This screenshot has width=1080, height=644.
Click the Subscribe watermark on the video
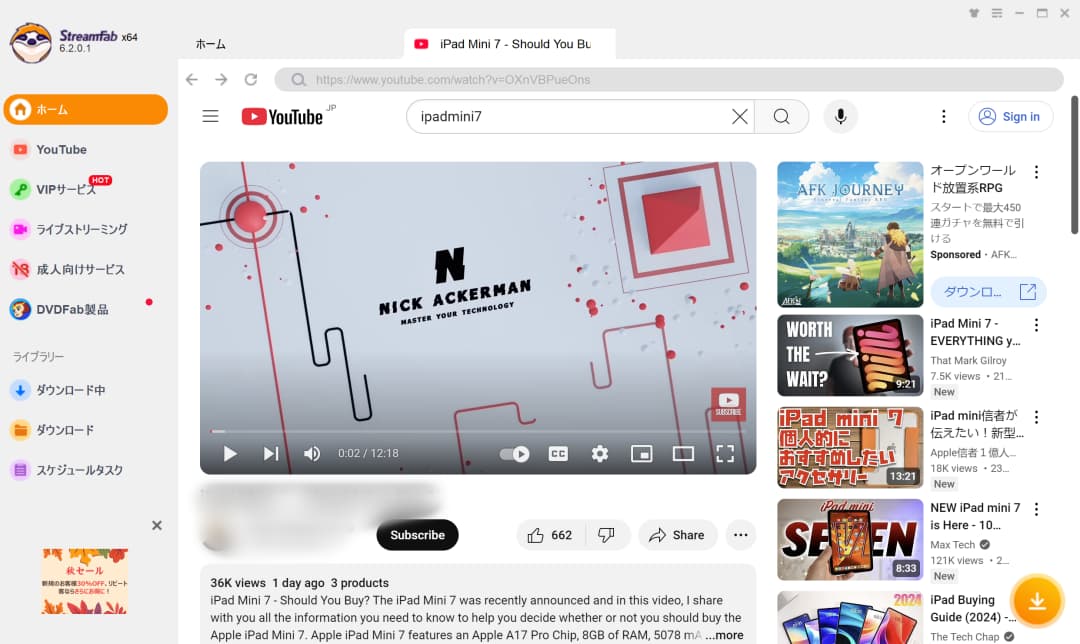pyautogui.click(x=728, y=404)
